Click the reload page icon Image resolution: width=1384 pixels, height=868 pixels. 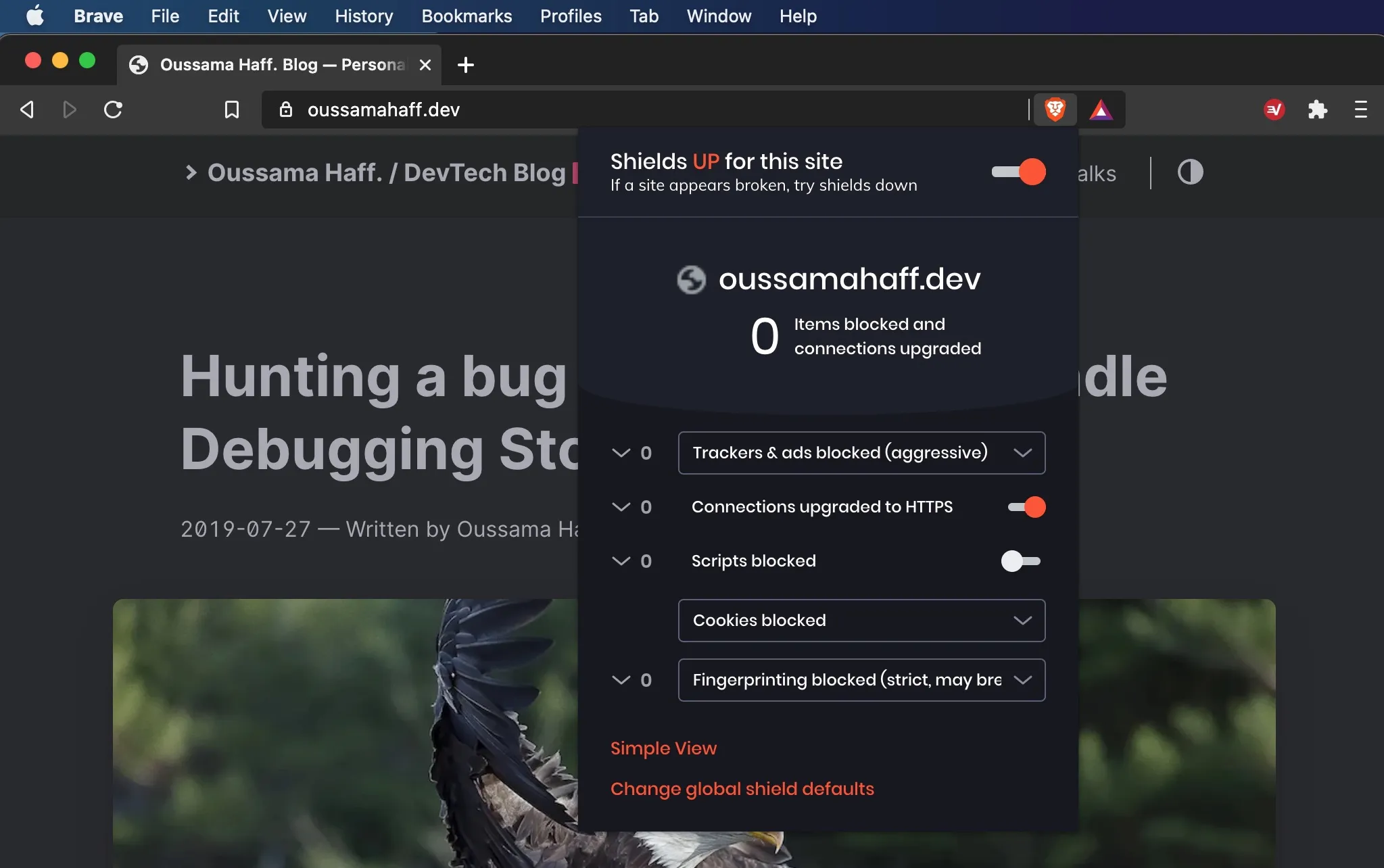point(113,110)
